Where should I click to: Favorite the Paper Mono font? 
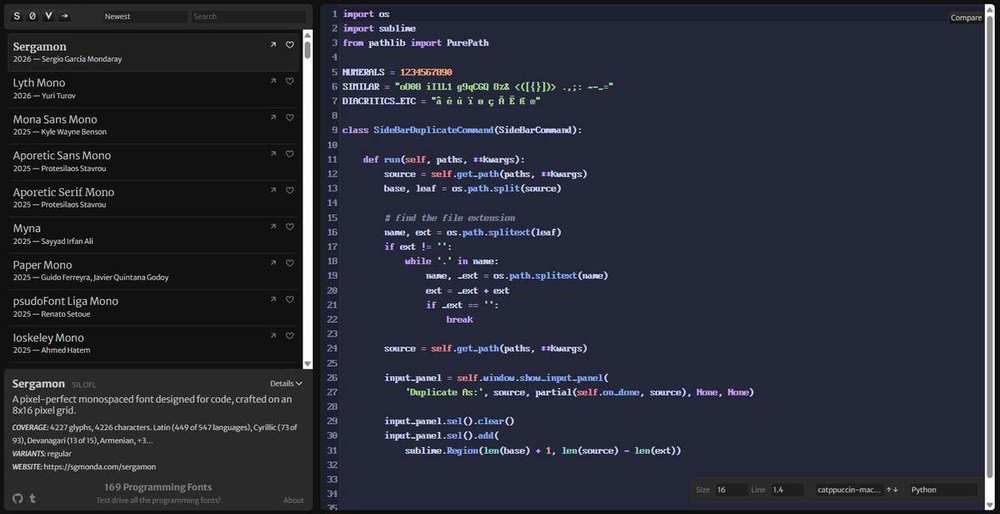coord(290,263)
